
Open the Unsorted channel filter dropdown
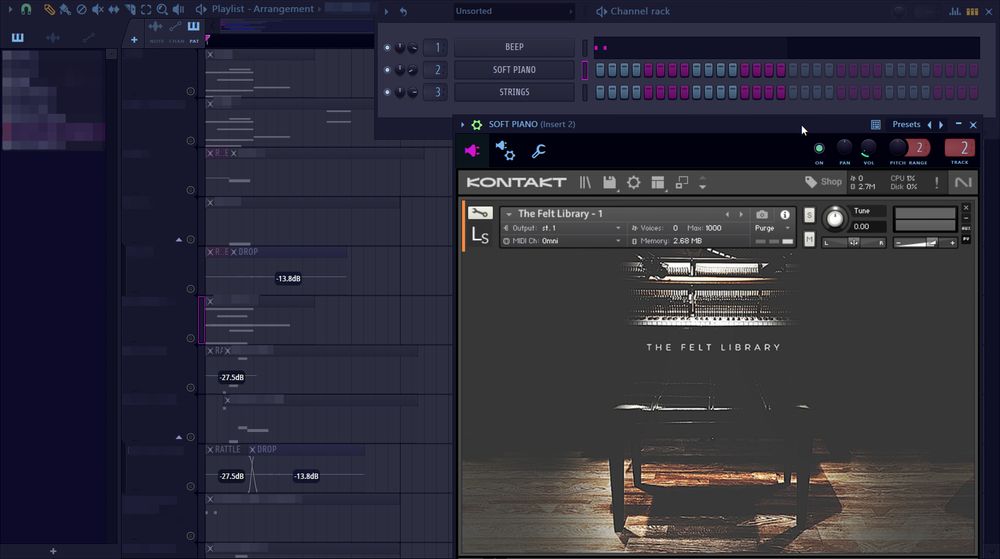(513, 11)
